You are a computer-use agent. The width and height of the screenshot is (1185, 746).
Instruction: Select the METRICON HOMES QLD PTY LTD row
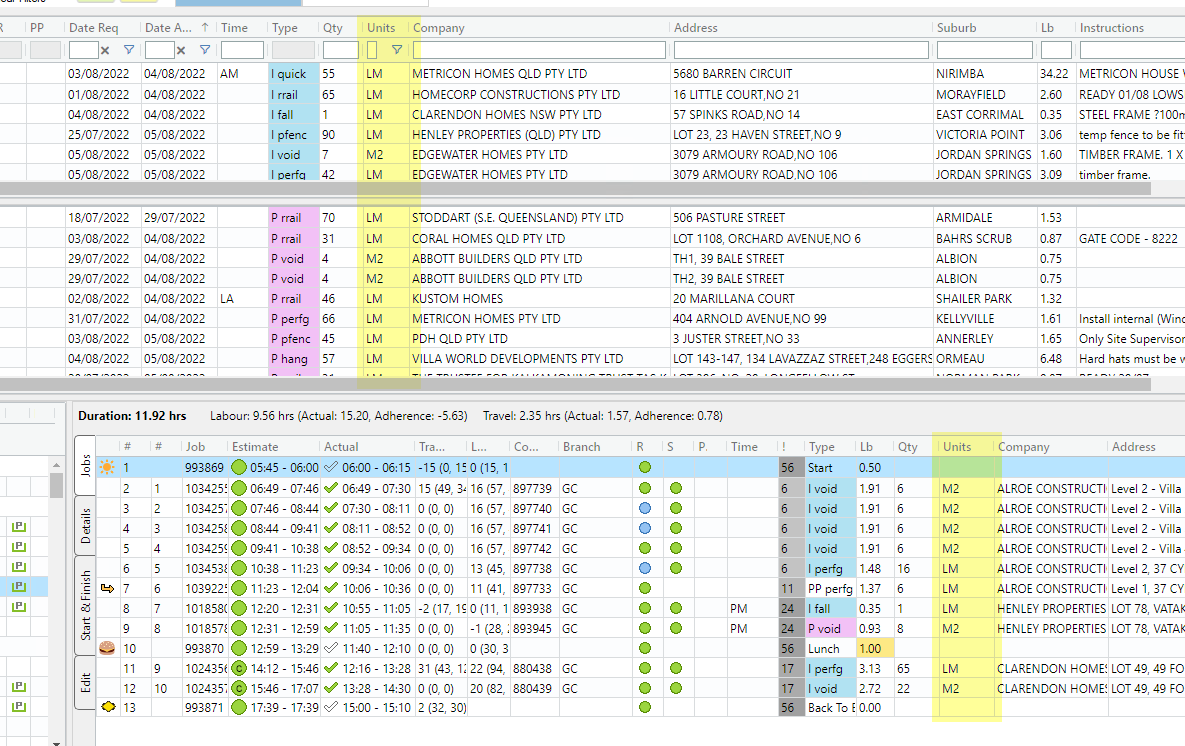(592, 74)
